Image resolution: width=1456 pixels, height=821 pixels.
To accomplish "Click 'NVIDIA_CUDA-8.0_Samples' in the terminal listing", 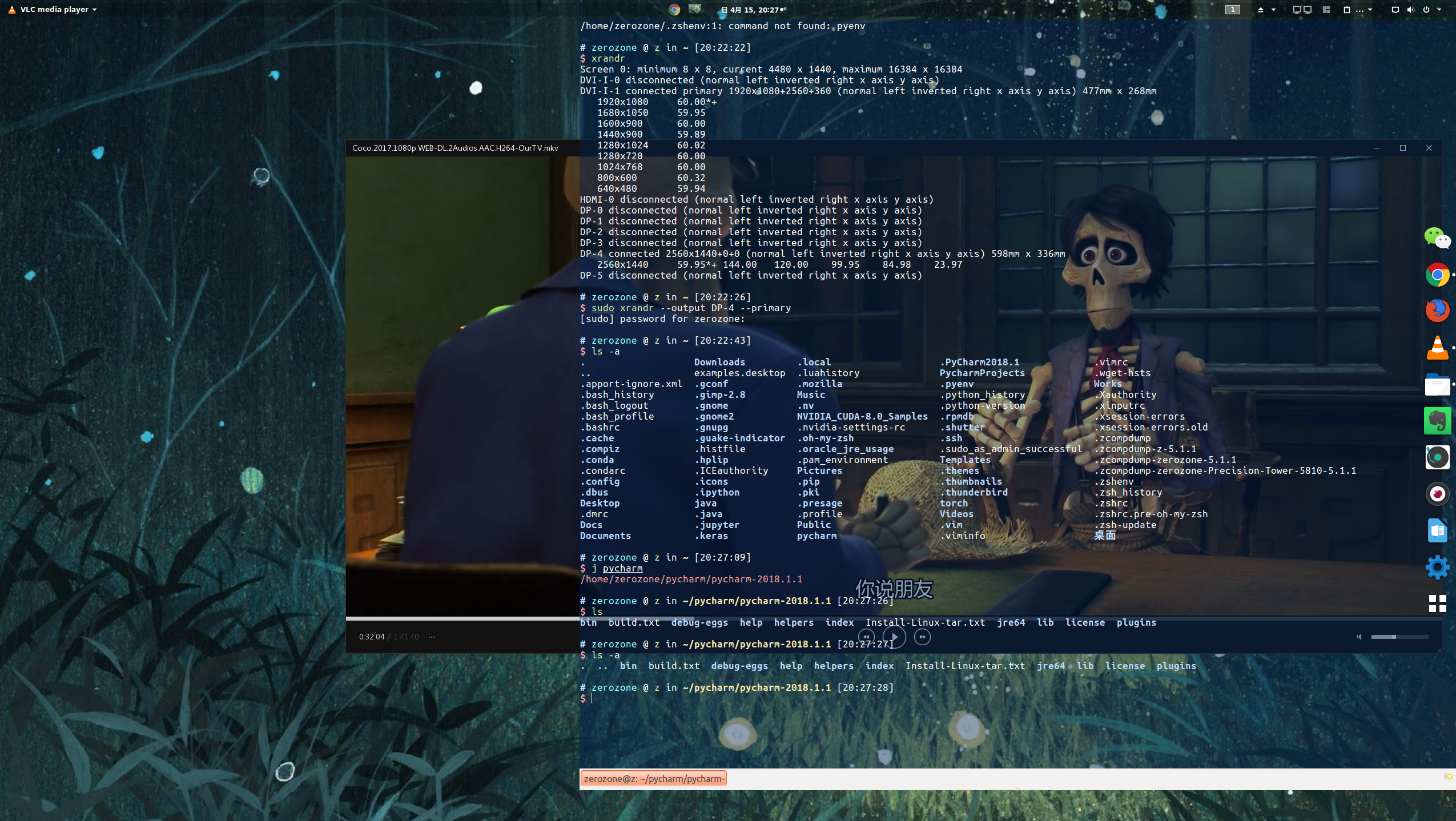I will (x=862, y=416).
